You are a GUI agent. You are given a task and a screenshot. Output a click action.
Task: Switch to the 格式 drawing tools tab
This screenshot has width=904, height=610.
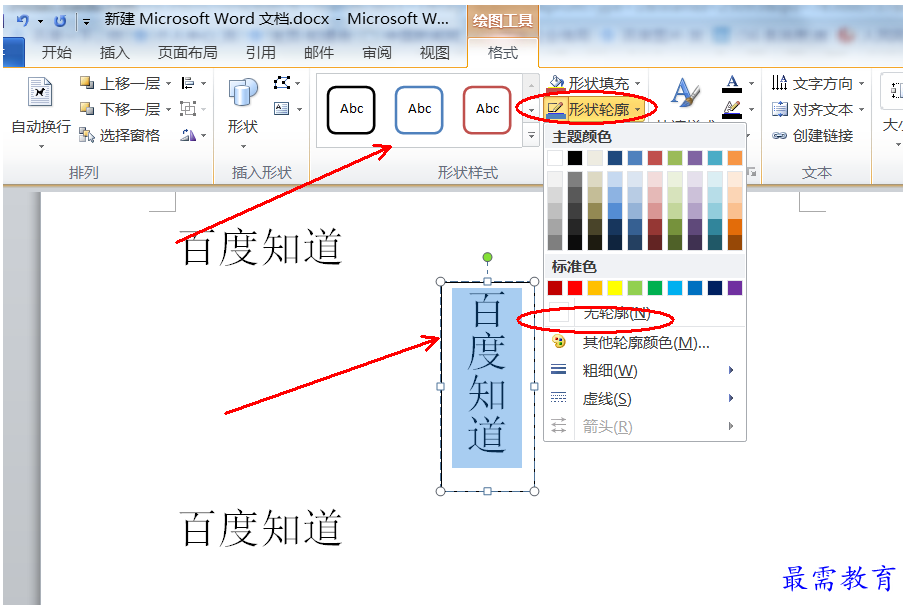[503, 53]
